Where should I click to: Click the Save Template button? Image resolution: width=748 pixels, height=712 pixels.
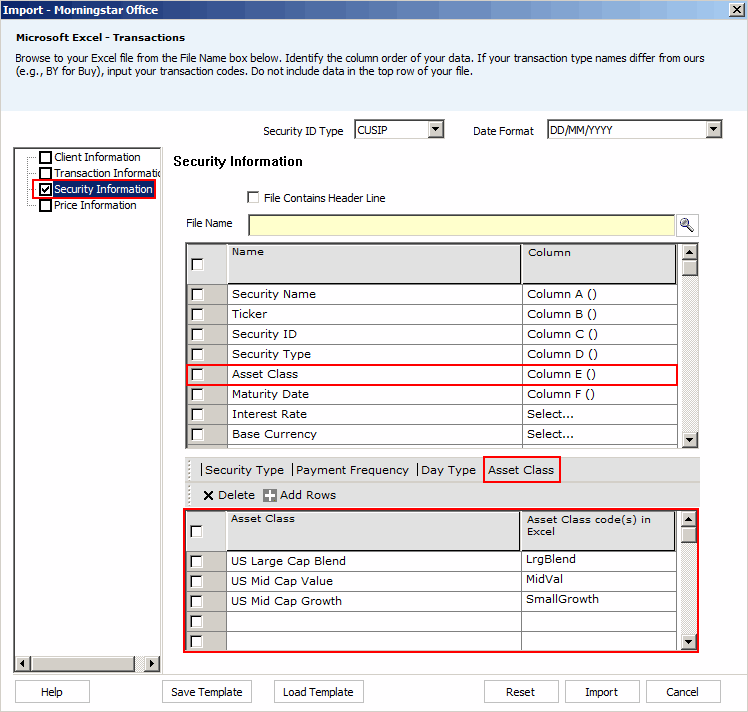point(207,692)
